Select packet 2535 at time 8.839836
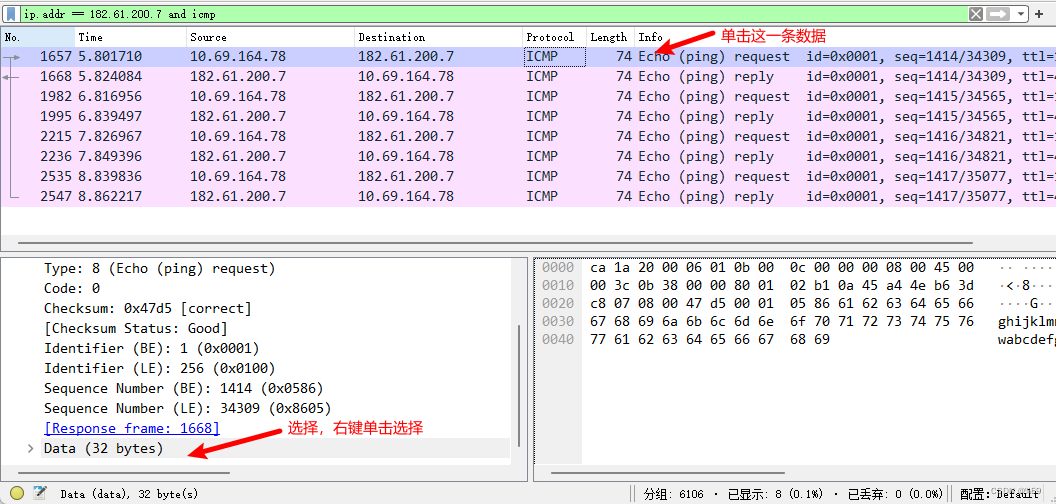Viewport: 1056px width, 504px height. (528, 177)
